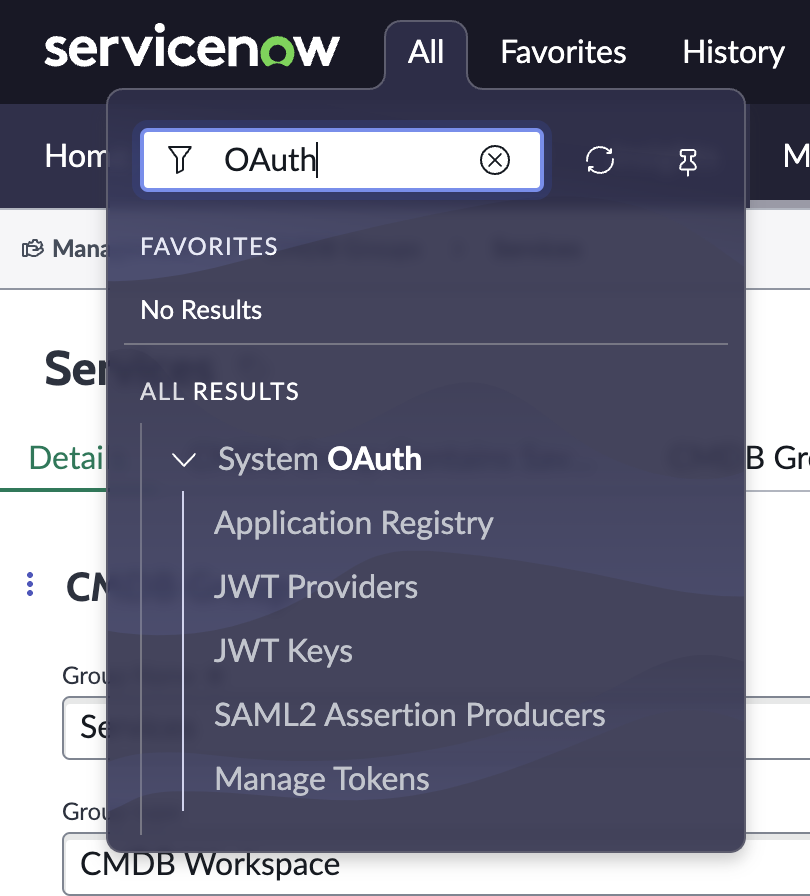Refresh the navigator menu

pos(600,160)
